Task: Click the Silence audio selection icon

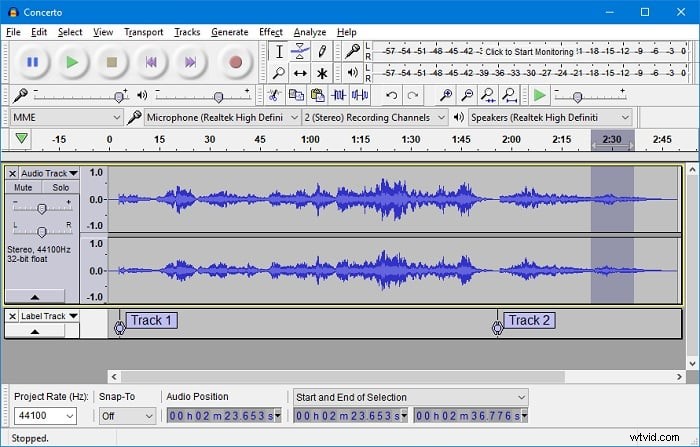Action: click(x=360, y=95)
